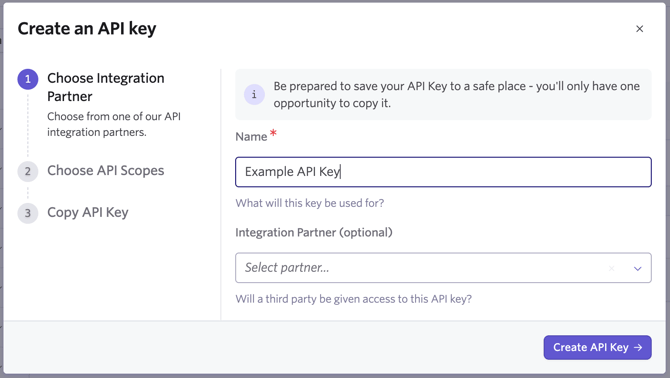The width and height of the screenshot is (670, 378).
Task: Clear the partner selection with the x icon
Action: click(611, 268)
